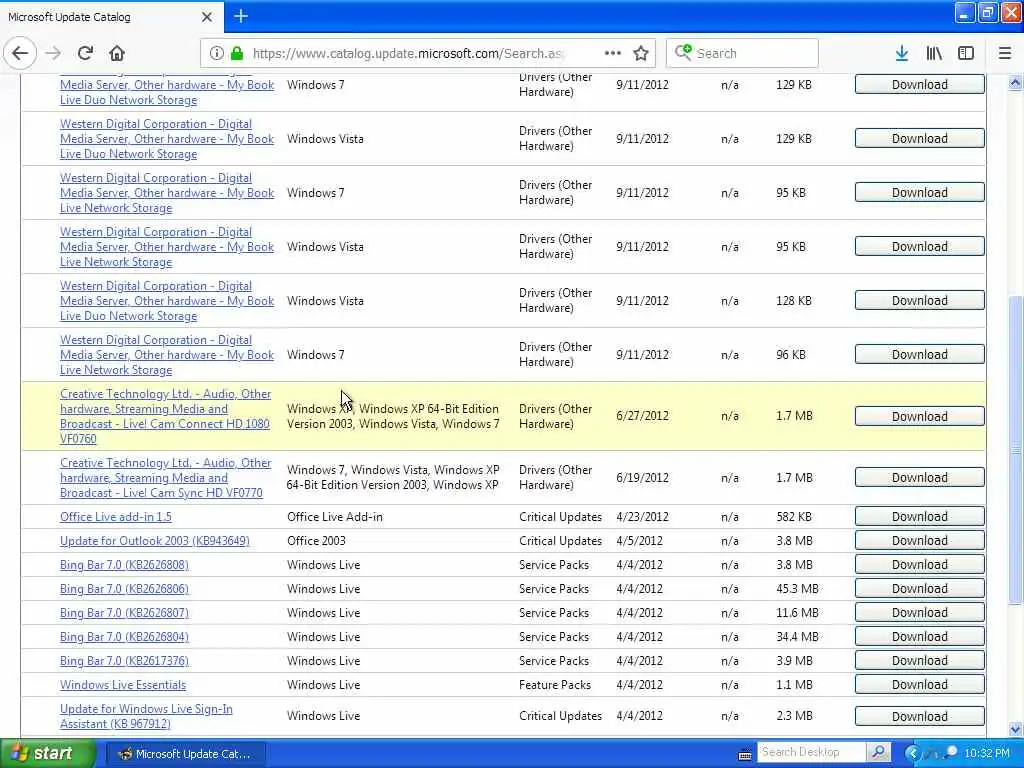This screenshot has height=768, width=1024.
Task: Activate Microsoft Update Catalog taskbar button
Action: (x=185, y=754)
